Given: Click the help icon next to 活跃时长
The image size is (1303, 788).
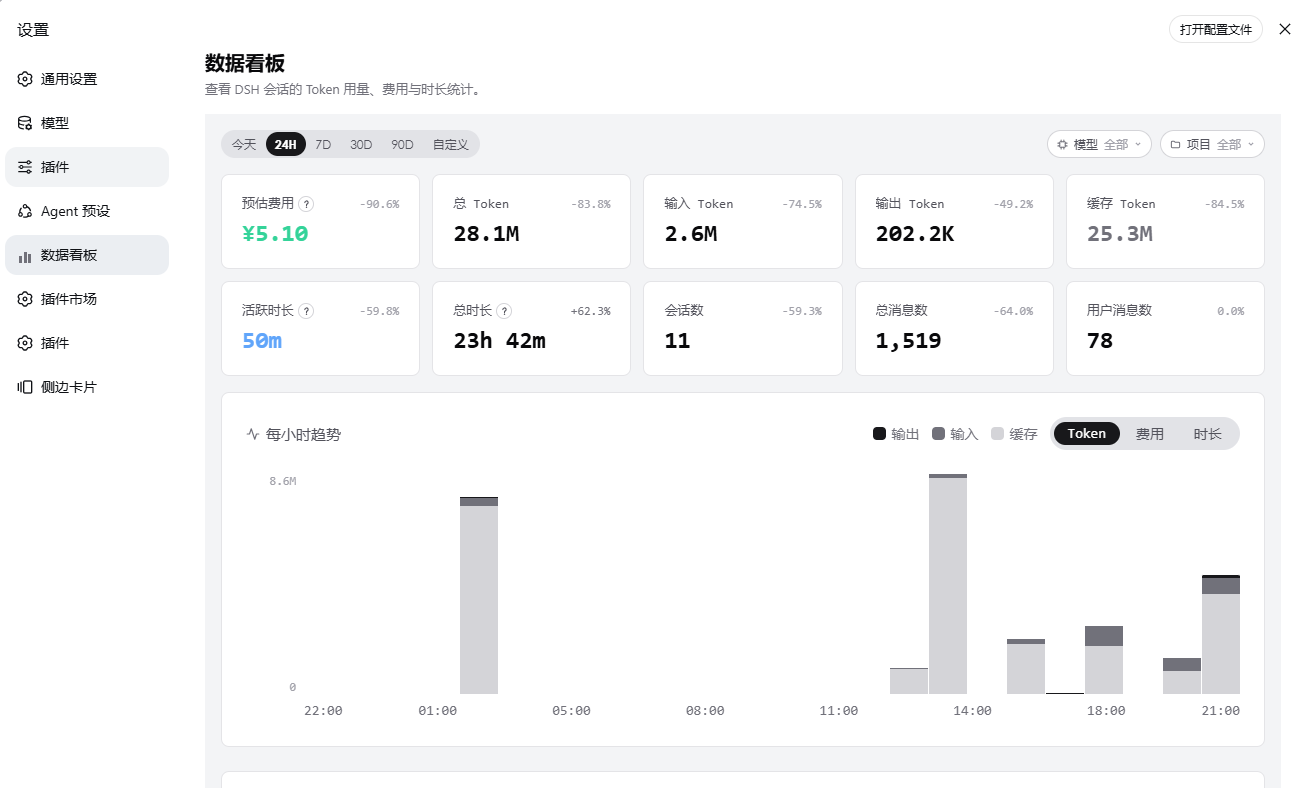Looking at the screenshot, I should pos(306,311).
